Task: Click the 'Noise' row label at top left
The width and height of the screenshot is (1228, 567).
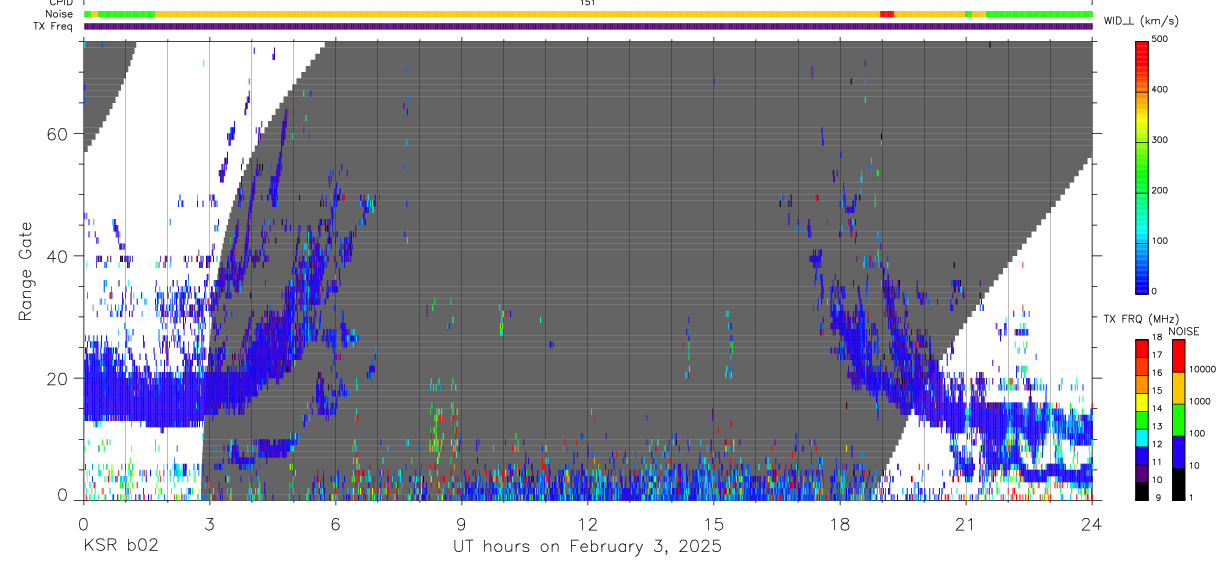Action: [60, 14]
